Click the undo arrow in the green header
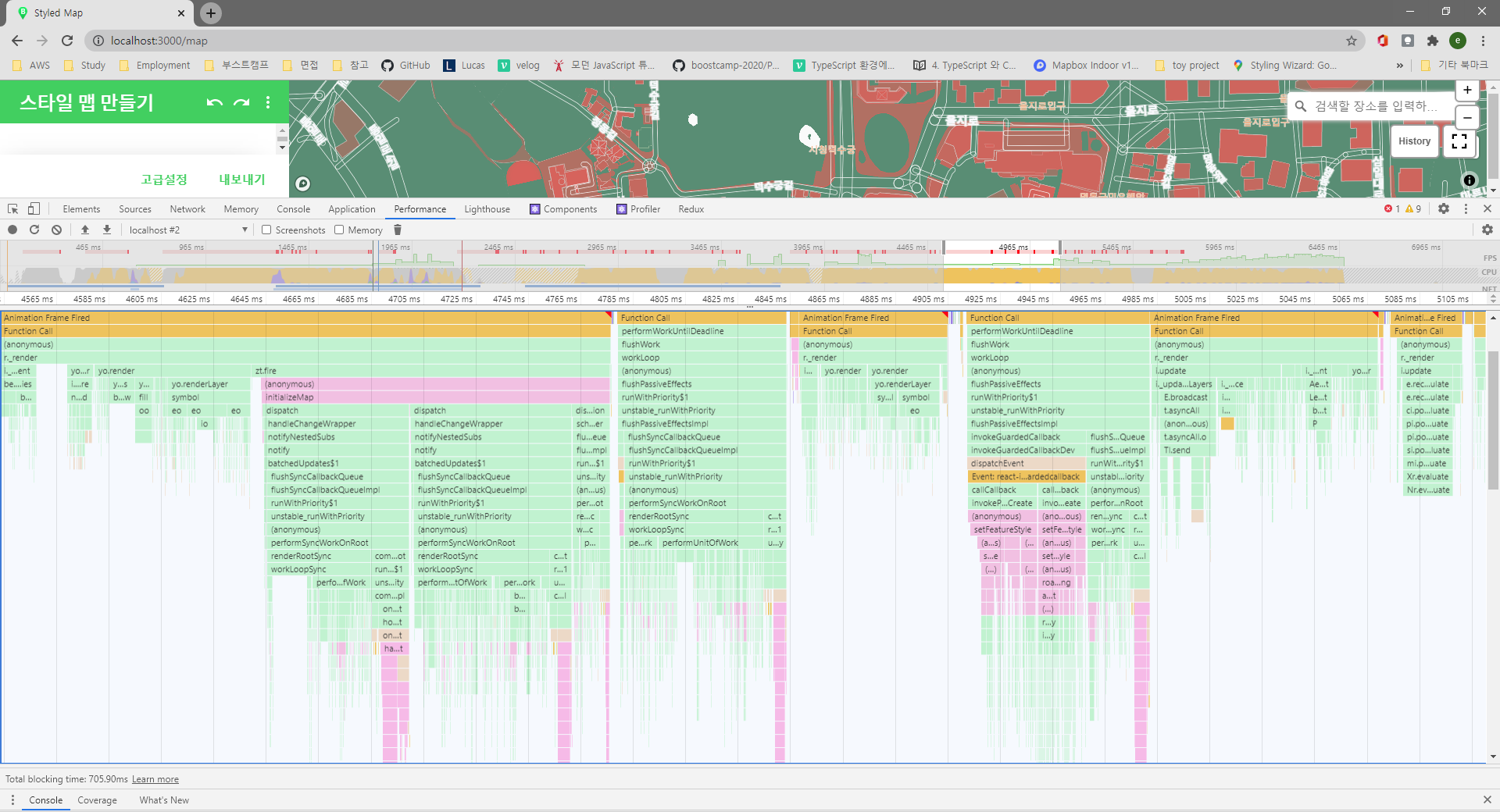The image size is (1500, 812). [215, 102]
